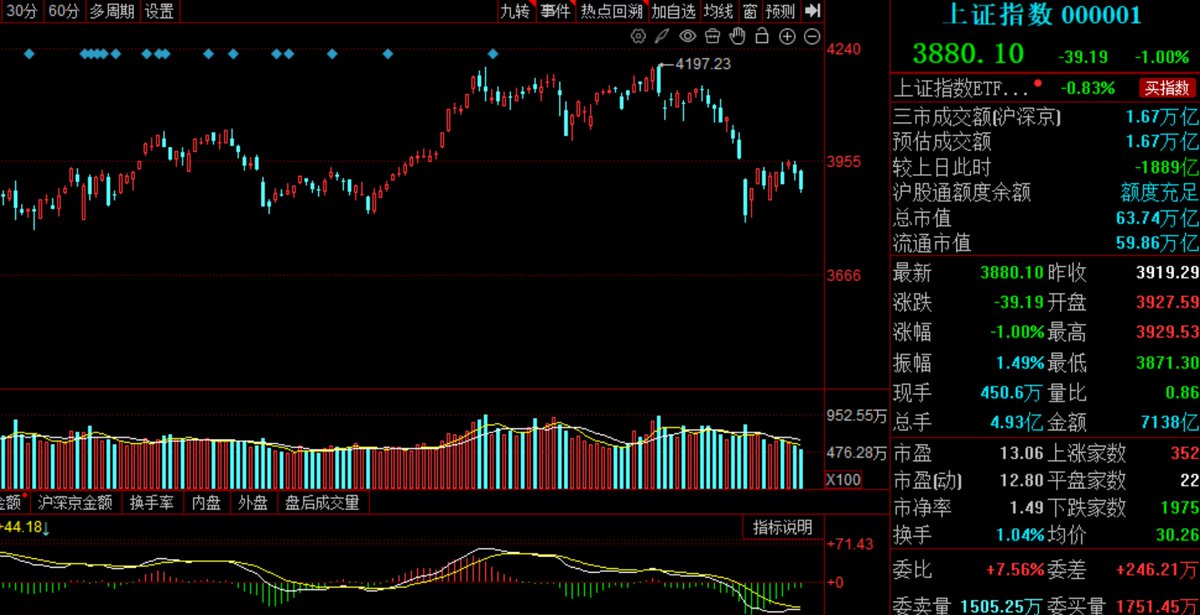This screenshot has width=1200, height=615.
Task: Switch to 30分 period
Action: (x=20, y=11)
